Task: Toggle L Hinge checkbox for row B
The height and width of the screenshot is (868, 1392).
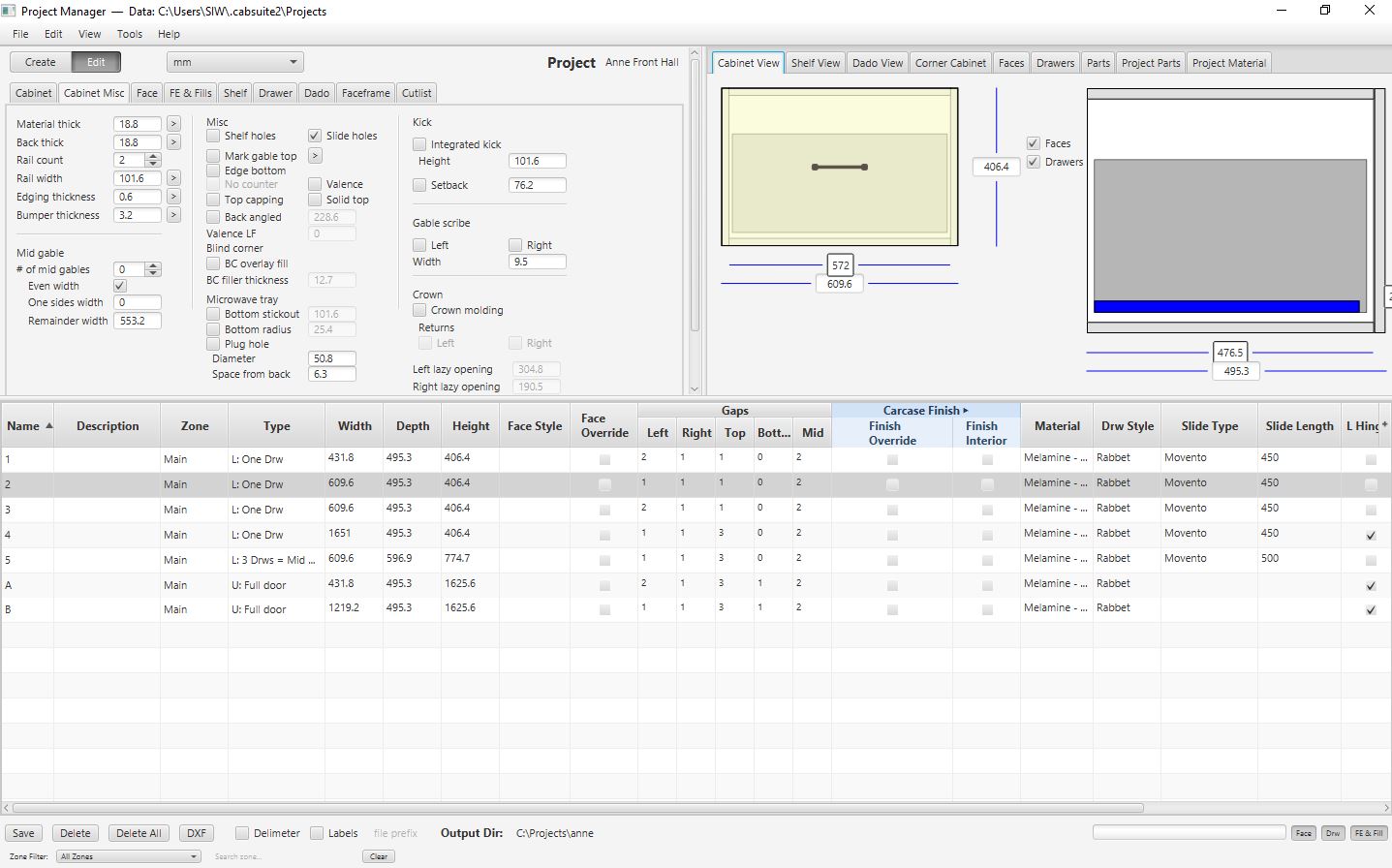Action: tap(1371, 610)
